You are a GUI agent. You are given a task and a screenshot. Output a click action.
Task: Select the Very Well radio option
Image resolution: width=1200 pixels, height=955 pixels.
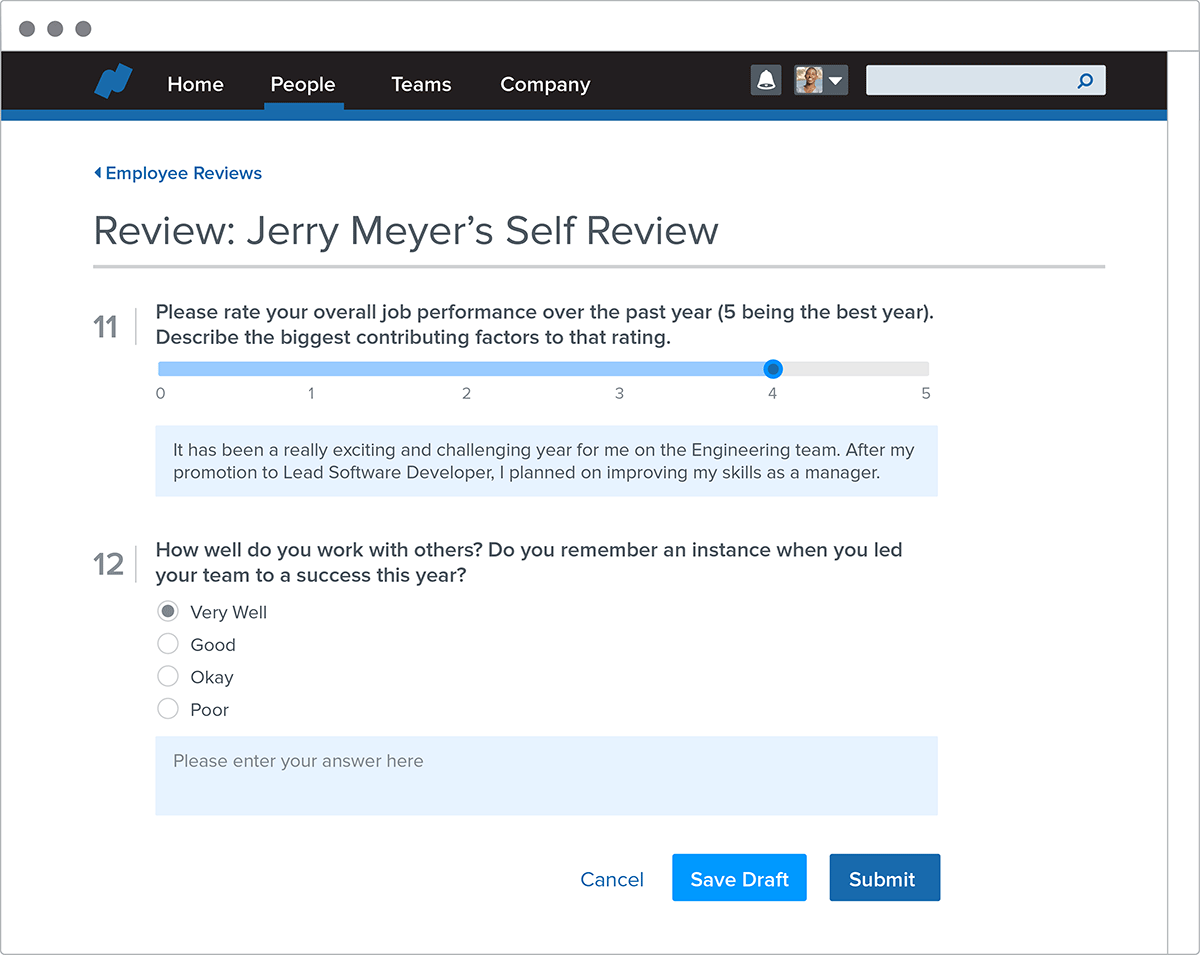point(168,611)
